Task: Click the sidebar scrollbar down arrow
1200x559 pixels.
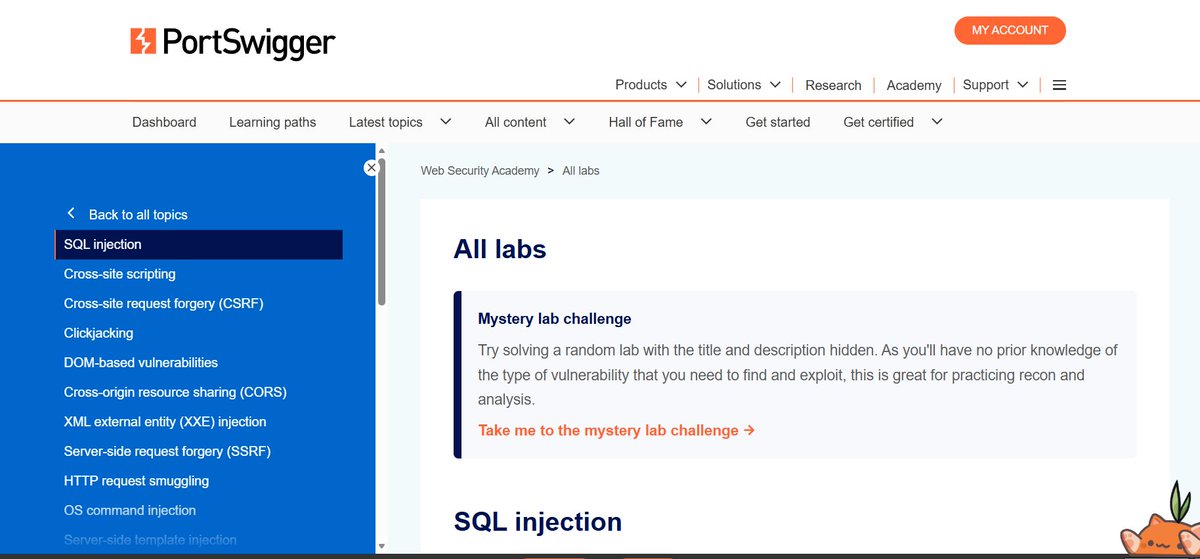Action: point(381,546)
